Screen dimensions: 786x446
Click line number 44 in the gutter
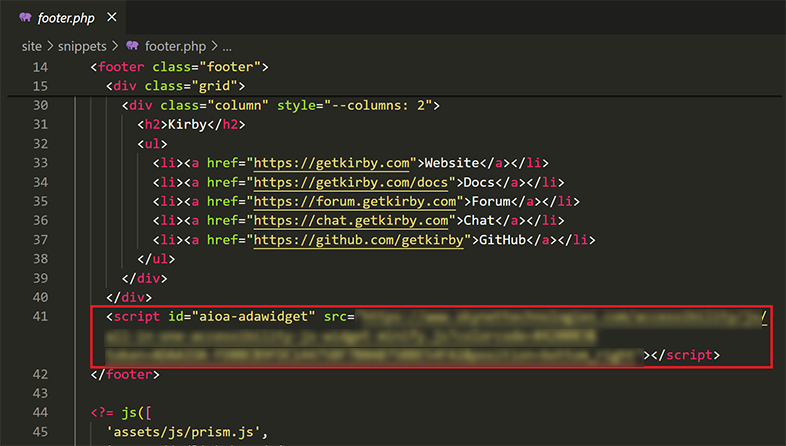[40, 412]
